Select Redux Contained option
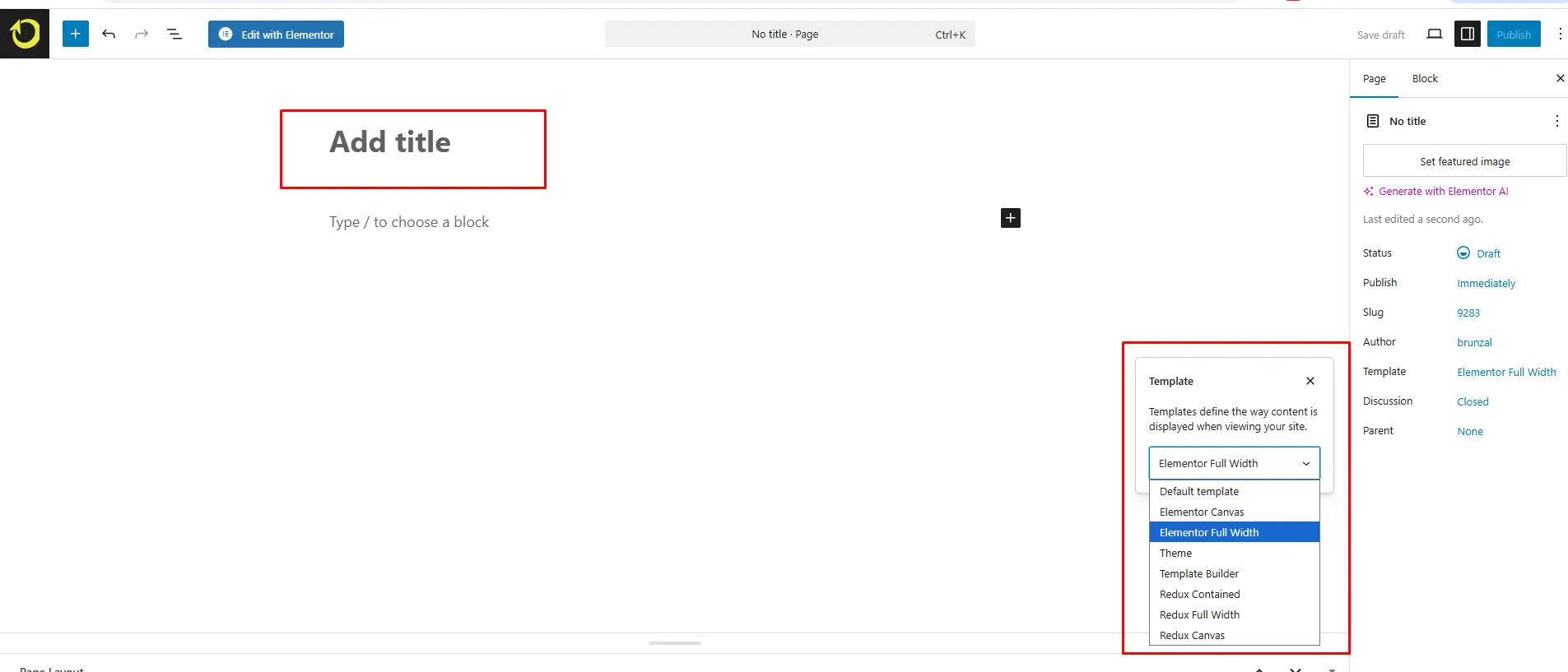 point(1235,594)
